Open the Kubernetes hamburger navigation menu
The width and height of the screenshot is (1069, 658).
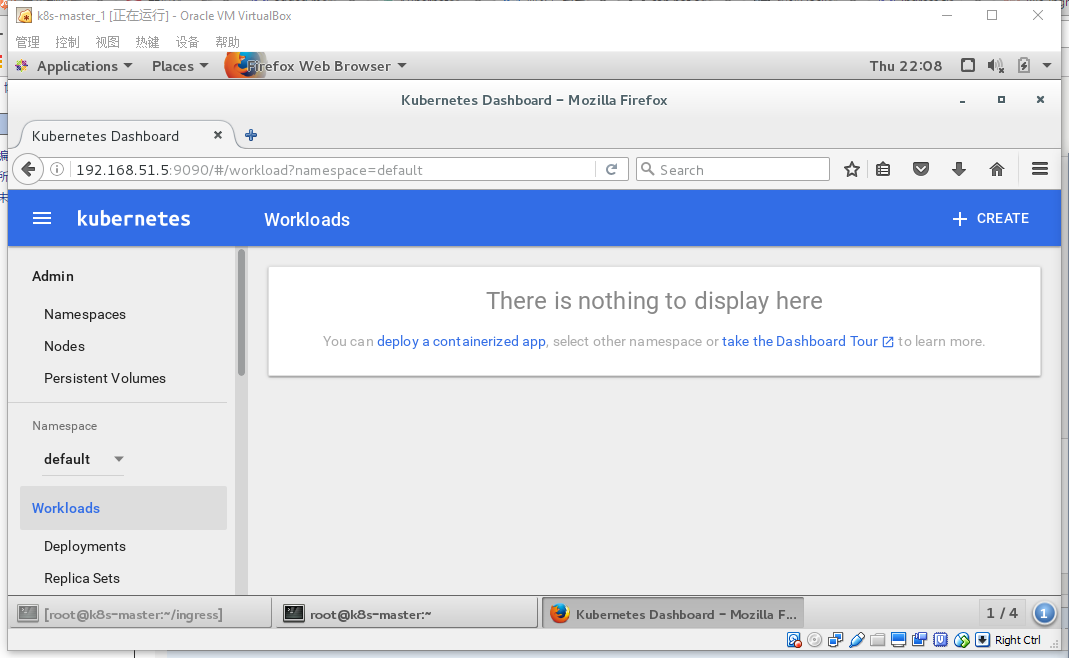42,219
